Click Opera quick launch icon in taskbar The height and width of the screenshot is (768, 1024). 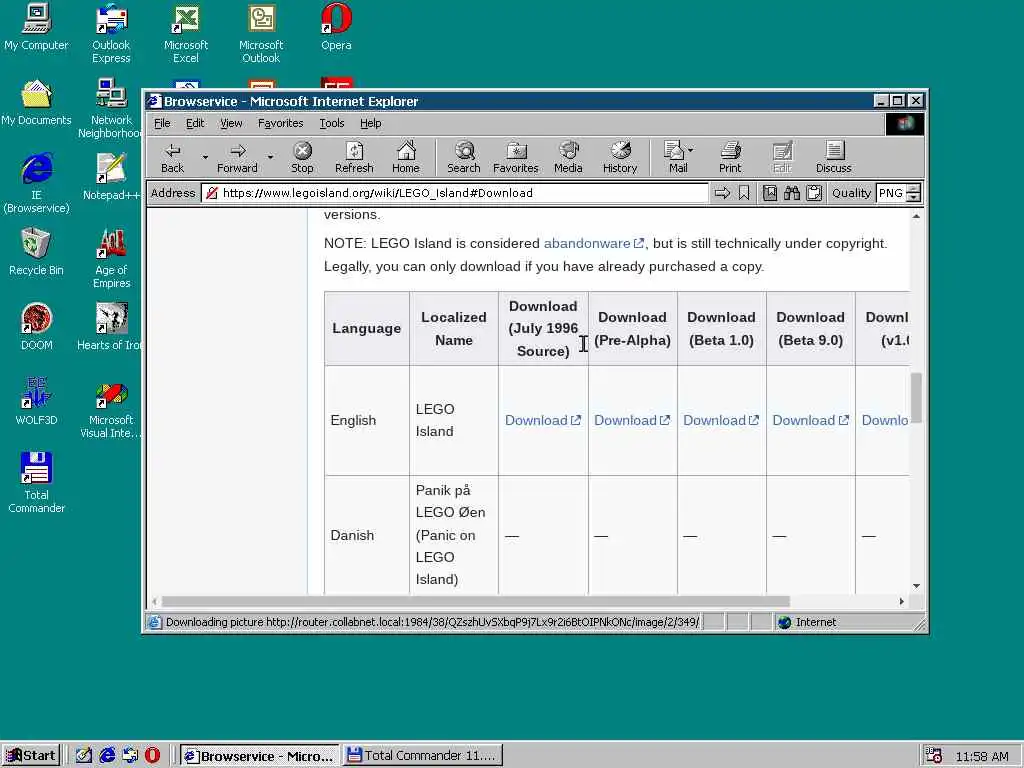tap(152, 756)
